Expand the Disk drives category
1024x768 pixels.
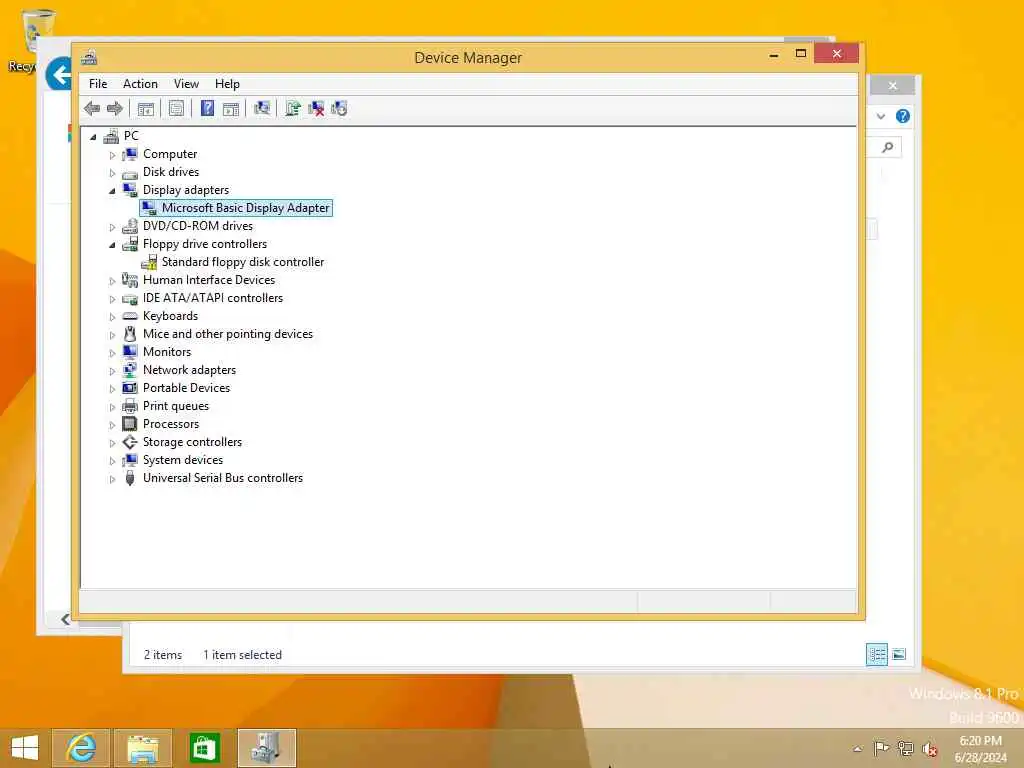point(112,173)
